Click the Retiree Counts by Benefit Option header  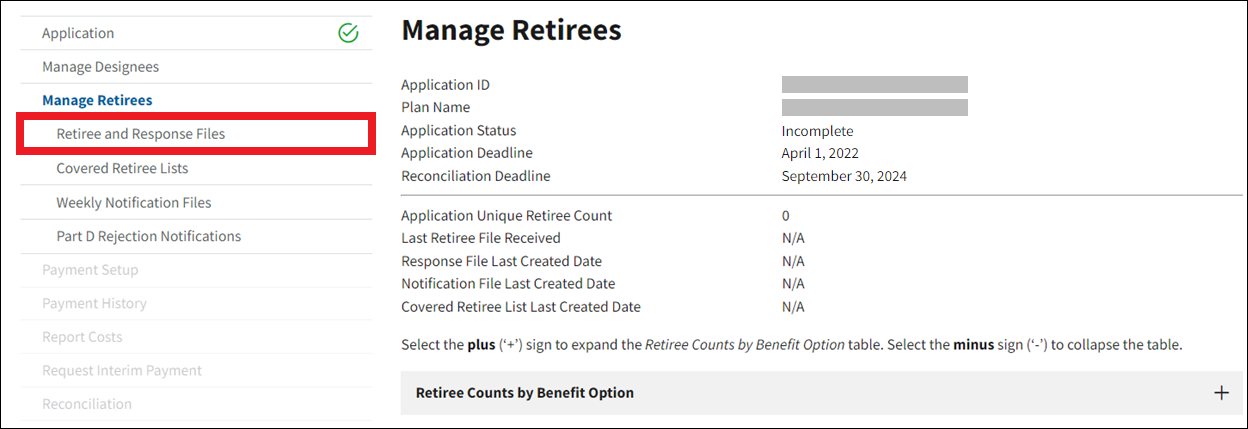pyautogui.click(x=525, y=393)
